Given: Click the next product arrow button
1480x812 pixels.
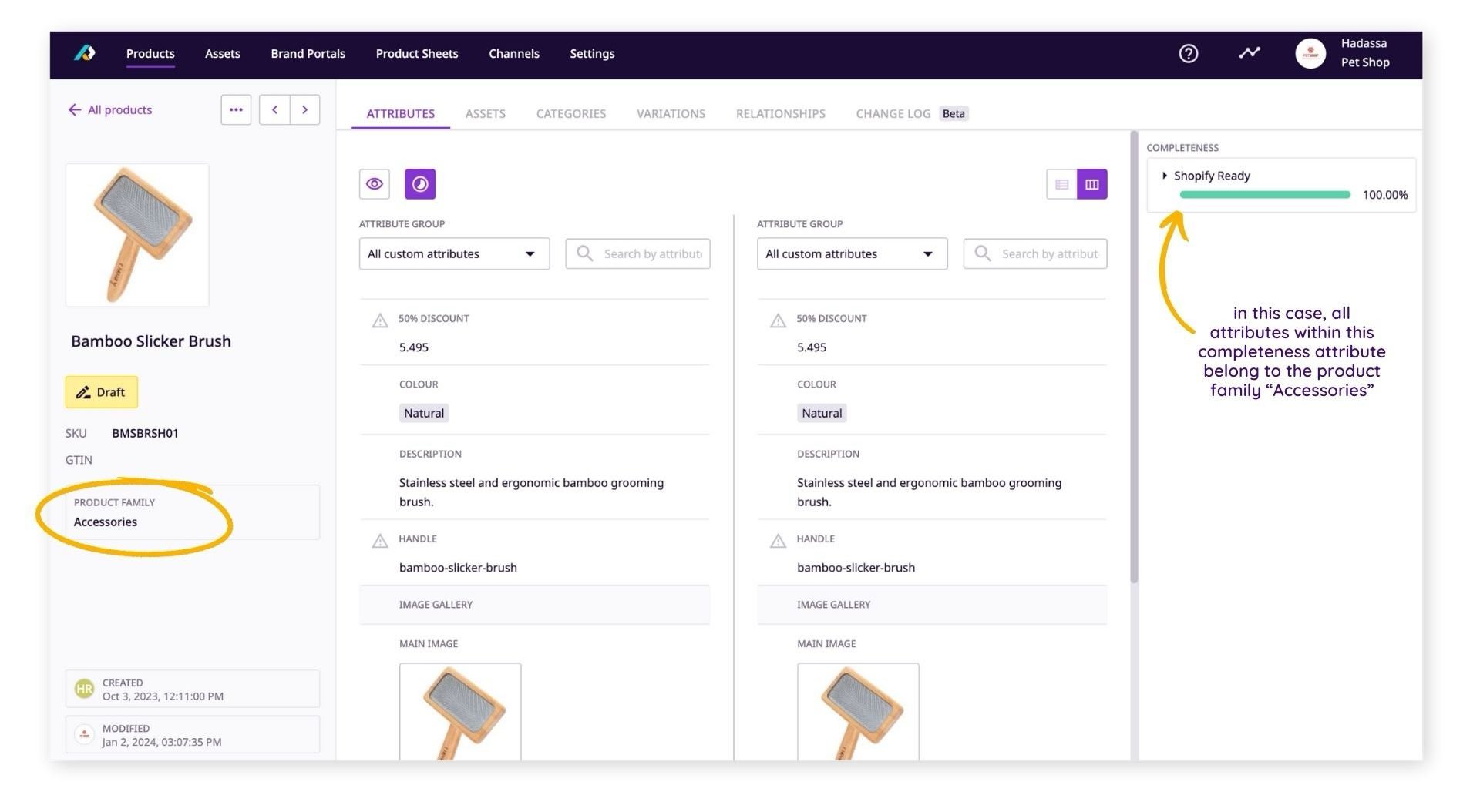Looking at the screenshot, I should [x=304, y=109].
